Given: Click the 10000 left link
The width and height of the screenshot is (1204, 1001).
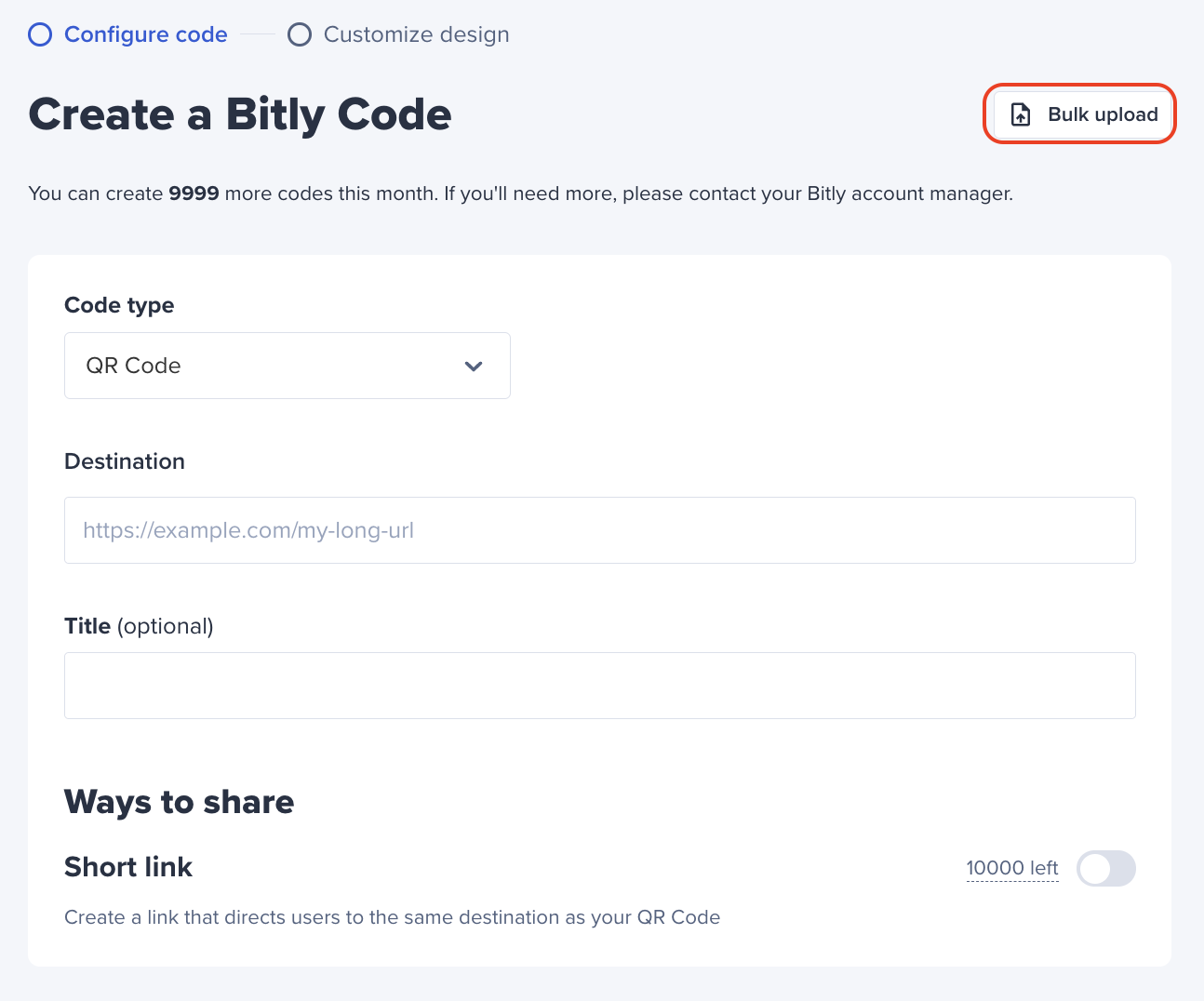Looking at the screenshot, I should (1012, 868).
